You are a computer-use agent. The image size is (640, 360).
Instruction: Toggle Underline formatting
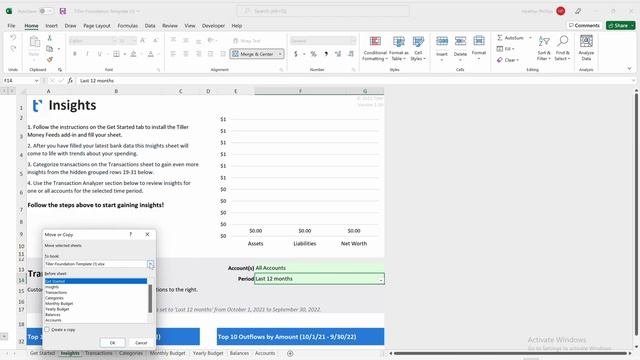pyautogui.click(x=99, y=54)
